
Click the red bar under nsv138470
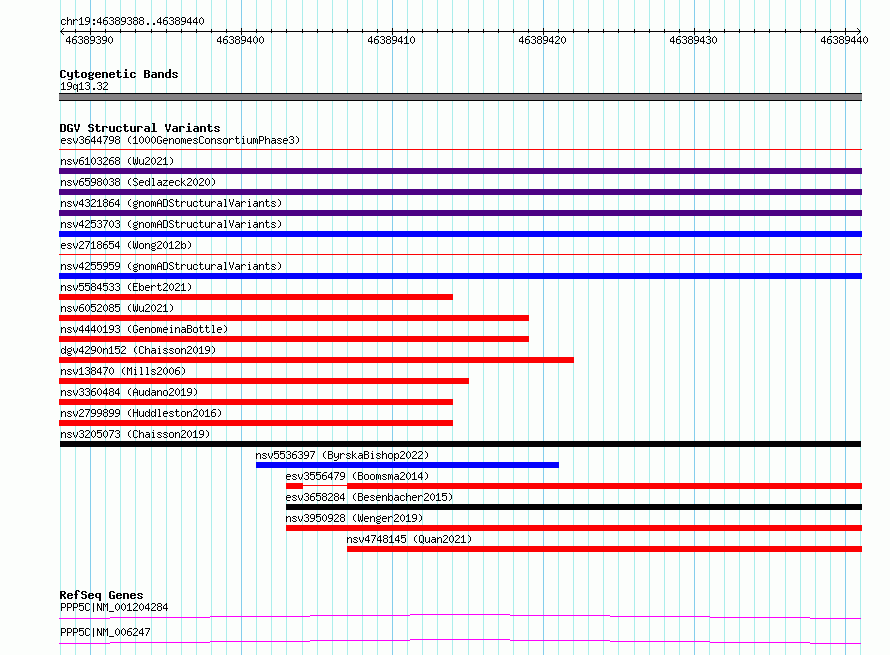point(264,381)
